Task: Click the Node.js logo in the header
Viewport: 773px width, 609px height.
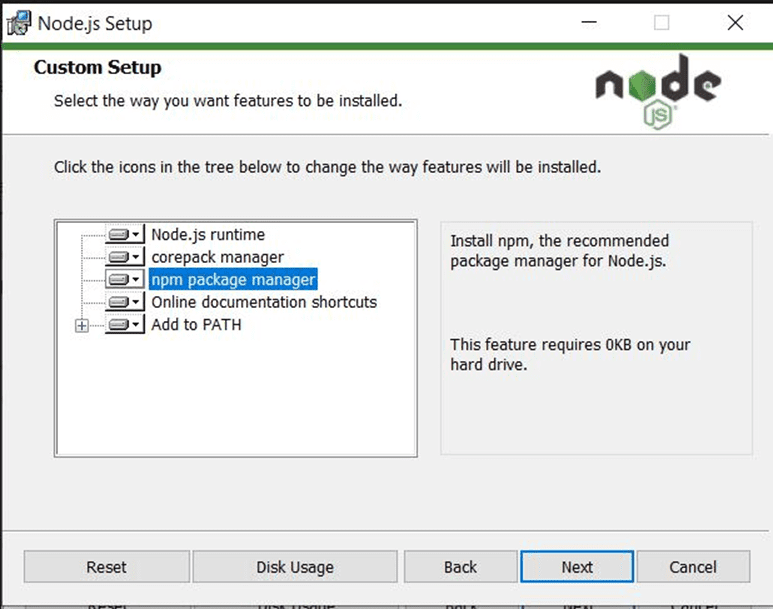Action: [x=656, y=91]
